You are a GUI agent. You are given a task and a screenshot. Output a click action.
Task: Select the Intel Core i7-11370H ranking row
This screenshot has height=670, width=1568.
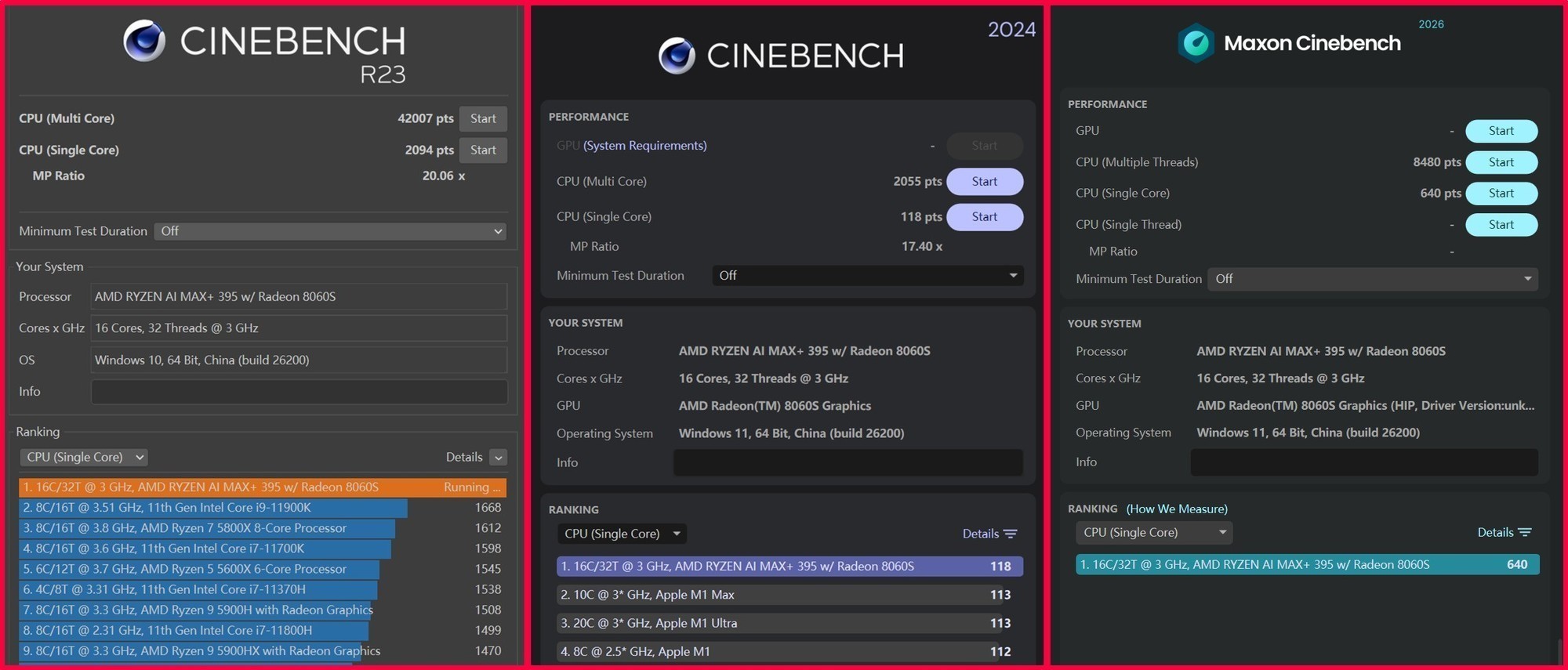point(263,589)
